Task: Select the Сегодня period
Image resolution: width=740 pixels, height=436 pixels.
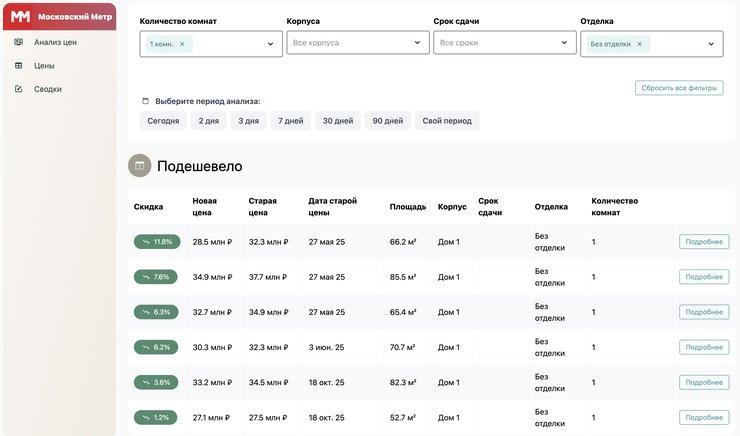Action: (x=163, y=121)
